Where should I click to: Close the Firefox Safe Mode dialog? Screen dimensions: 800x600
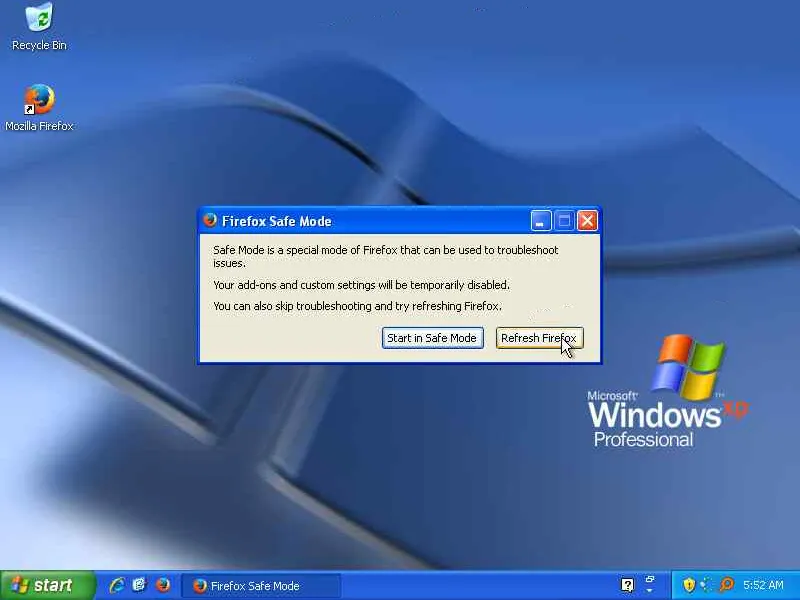pos(587,221)
